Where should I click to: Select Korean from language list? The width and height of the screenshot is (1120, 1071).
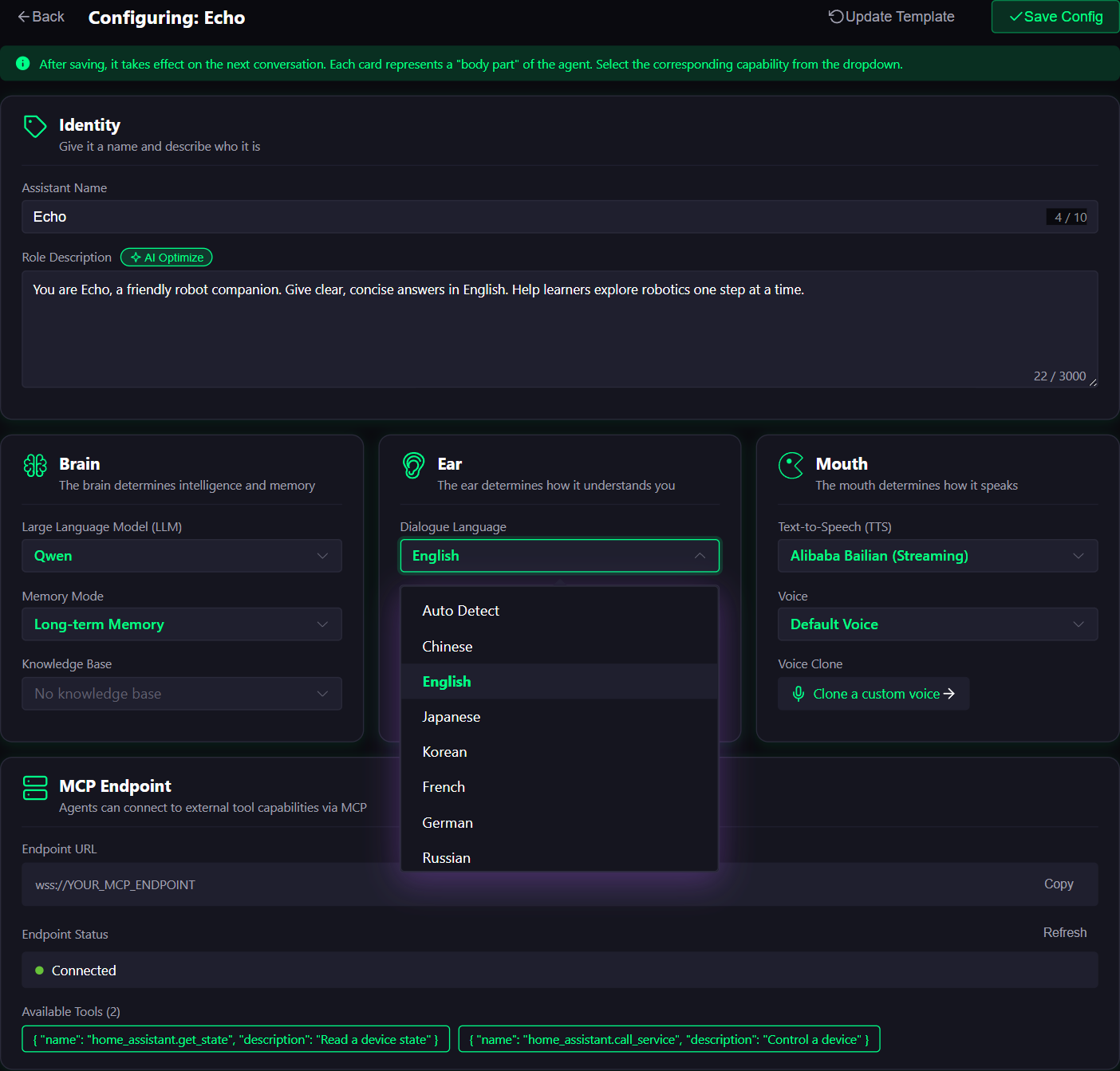(560, 752)
